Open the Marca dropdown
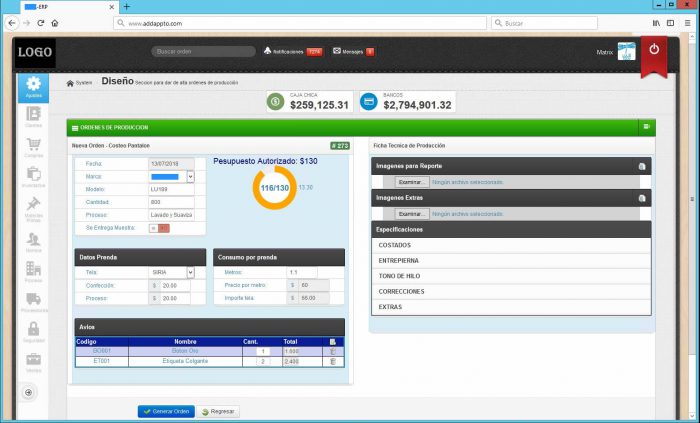Screen dimensions: 700x423 (x=190, y=176)
